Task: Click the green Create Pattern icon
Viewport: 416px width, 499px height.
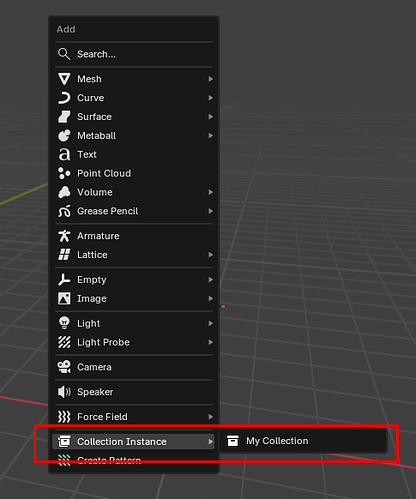Action: coord(64,460)
